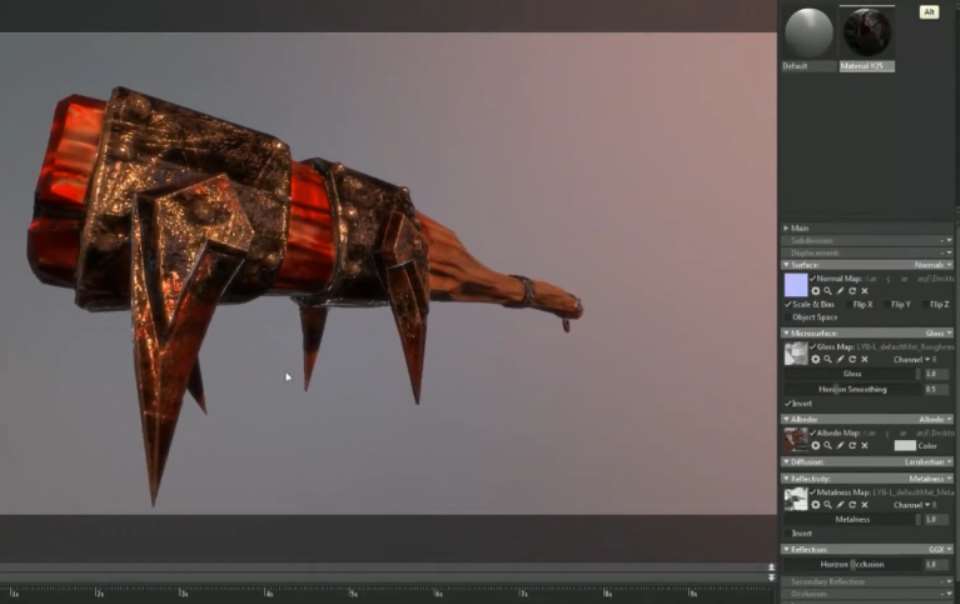Toggle the Albedo Map checkbox
This screenshot has width=960, height=604.
(813, 433)
